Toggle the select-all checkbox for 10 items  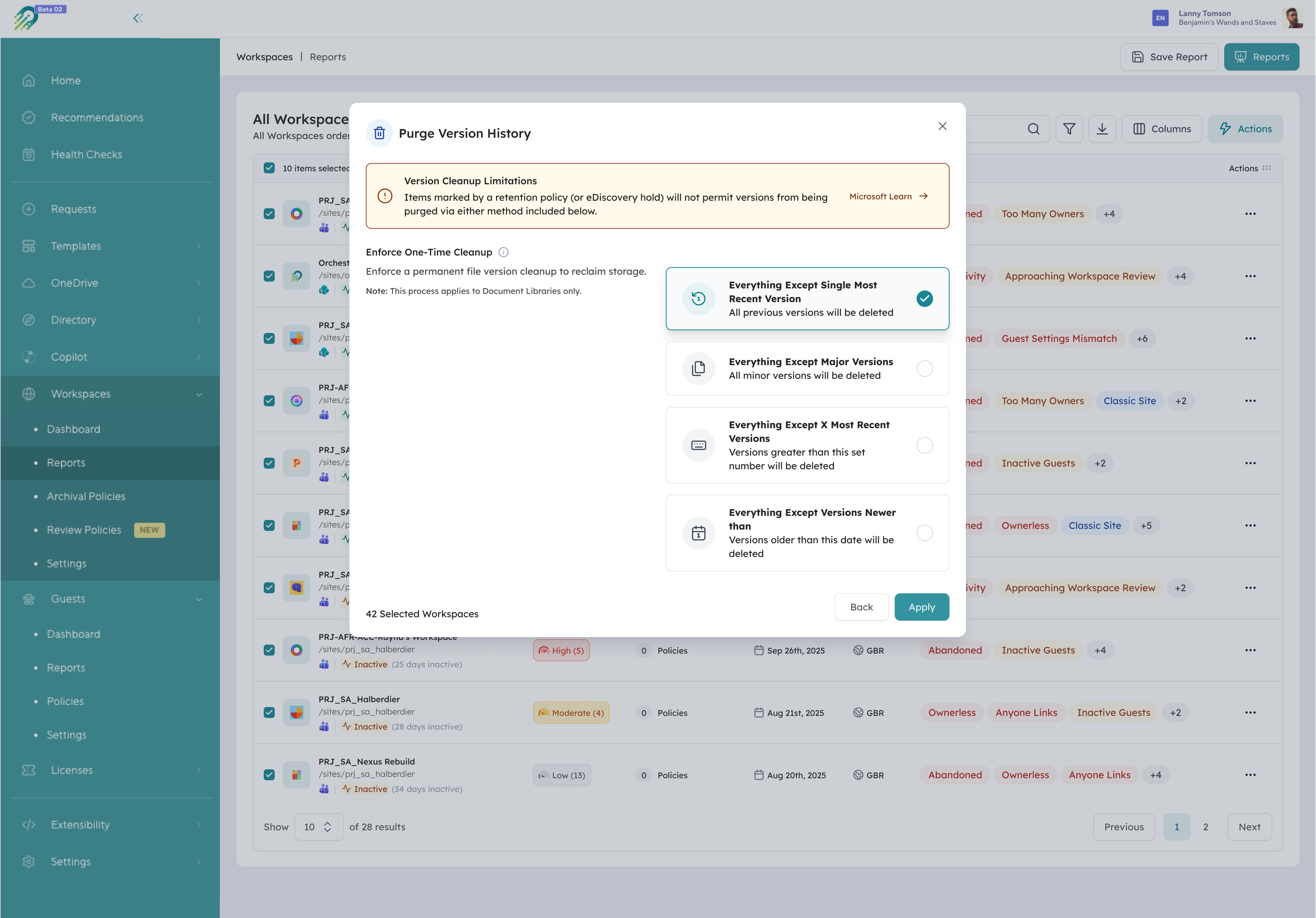(x=269, y=168)
